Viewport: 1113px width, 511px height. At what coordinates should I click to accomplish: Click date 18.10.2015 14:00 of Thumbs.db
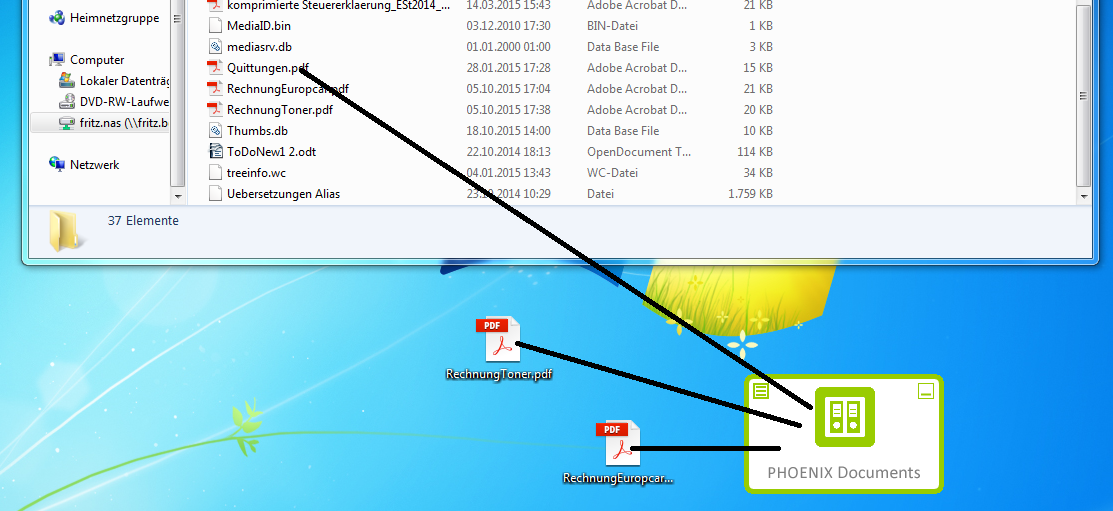508,131
